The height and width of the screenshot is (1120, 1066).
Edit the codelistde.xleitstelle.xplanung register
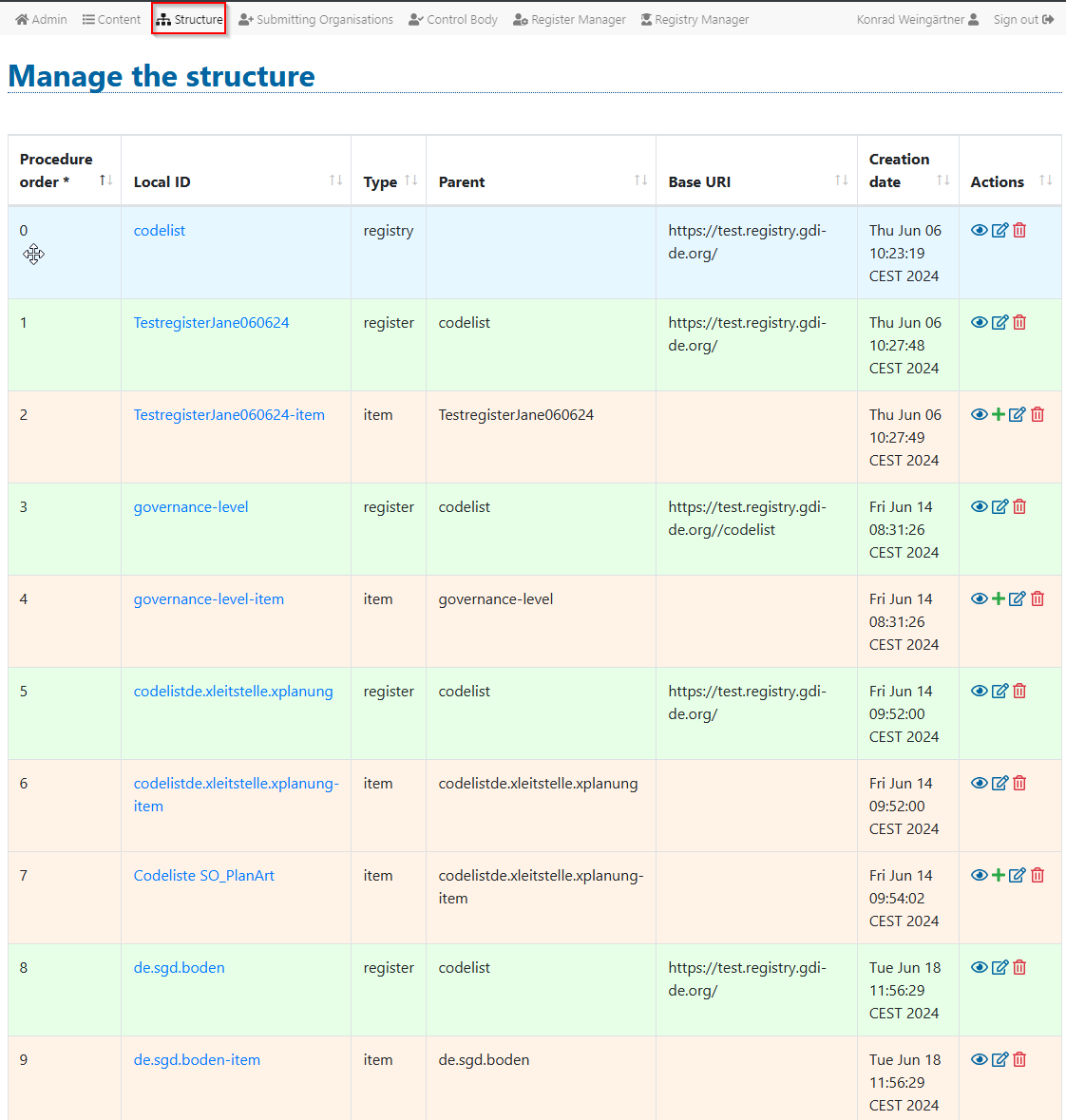999,692
